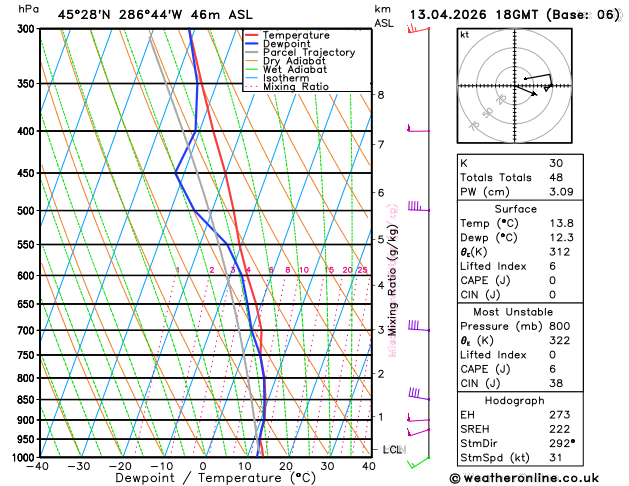Click the purple wind barb at 700 hPa
Screen dimensions: 629x486
[419, 326]
